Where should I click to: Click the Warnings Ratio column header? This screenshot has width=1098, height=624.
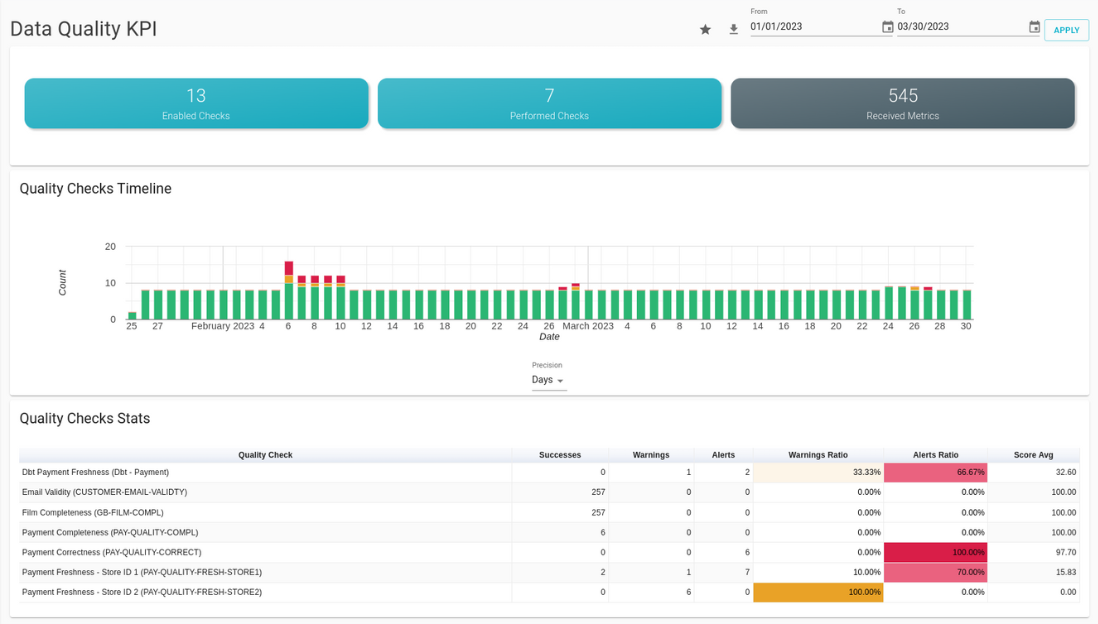click(x=818, y=455)
